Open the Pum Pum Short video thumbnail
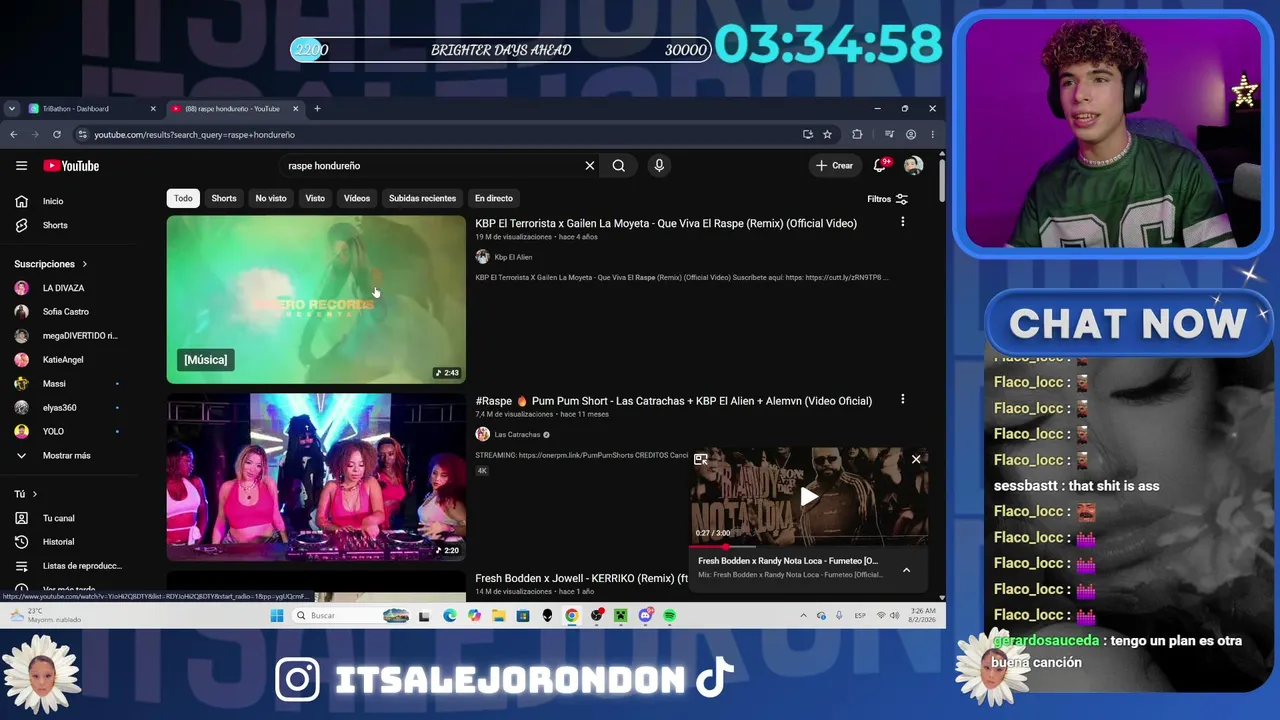The image size is (1280, 720). [x=316, y=477]
